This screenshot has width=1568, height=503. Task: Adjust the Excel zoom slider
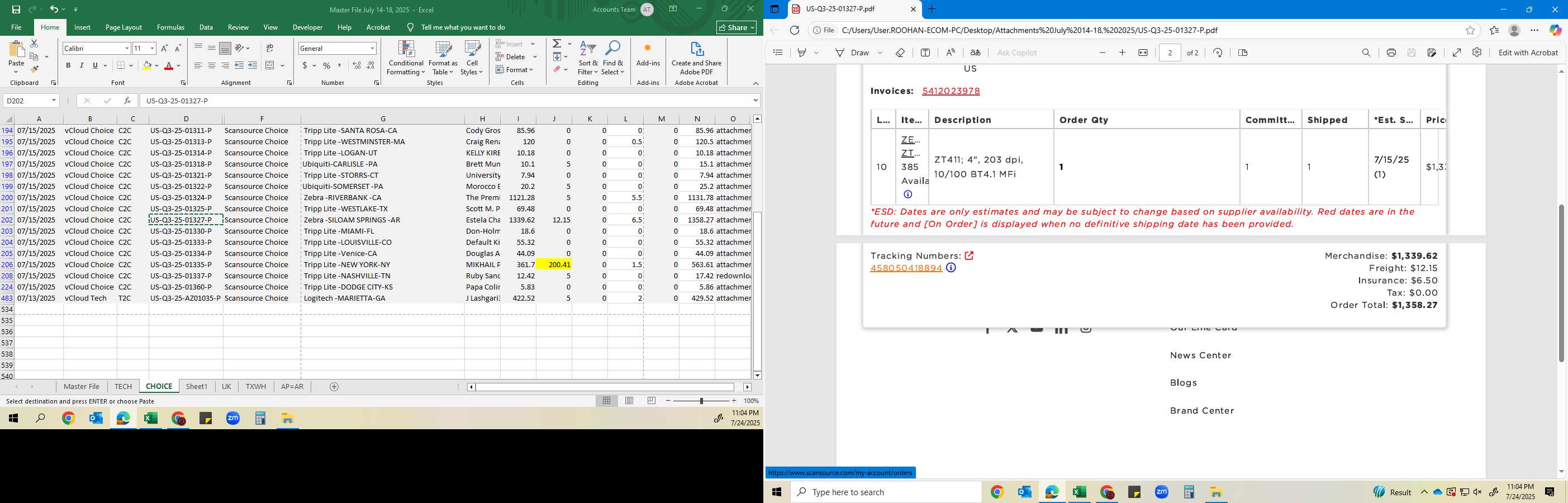tap(701, 401)
